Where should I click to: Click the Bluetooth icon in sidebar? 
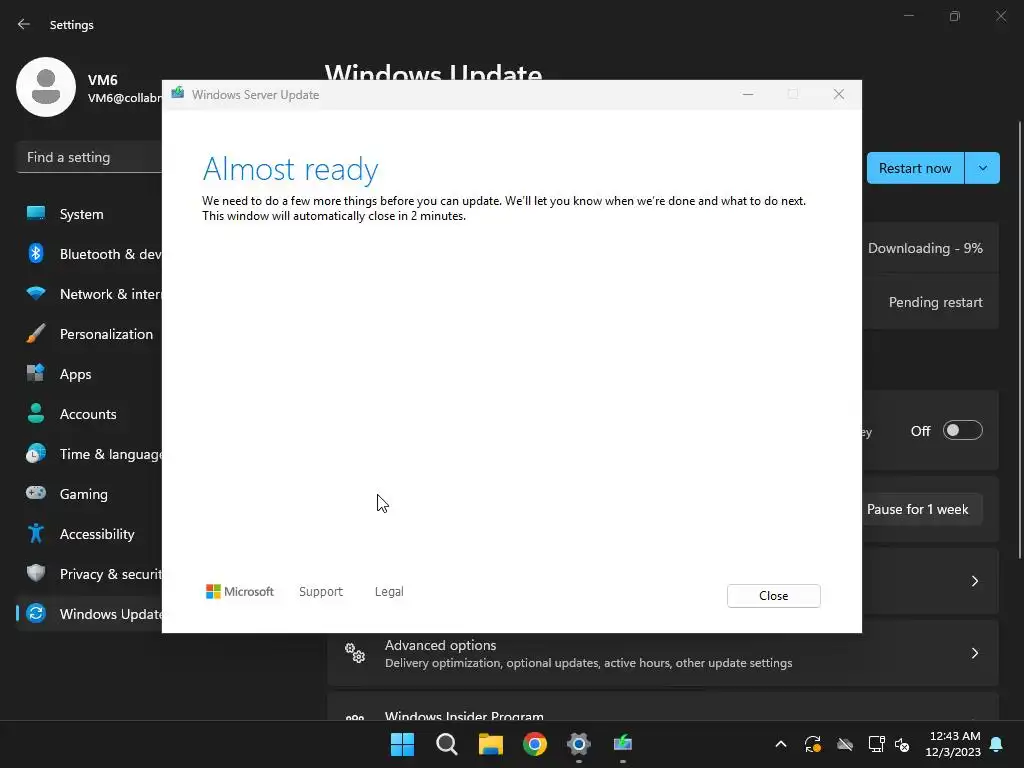click(36, 253)
